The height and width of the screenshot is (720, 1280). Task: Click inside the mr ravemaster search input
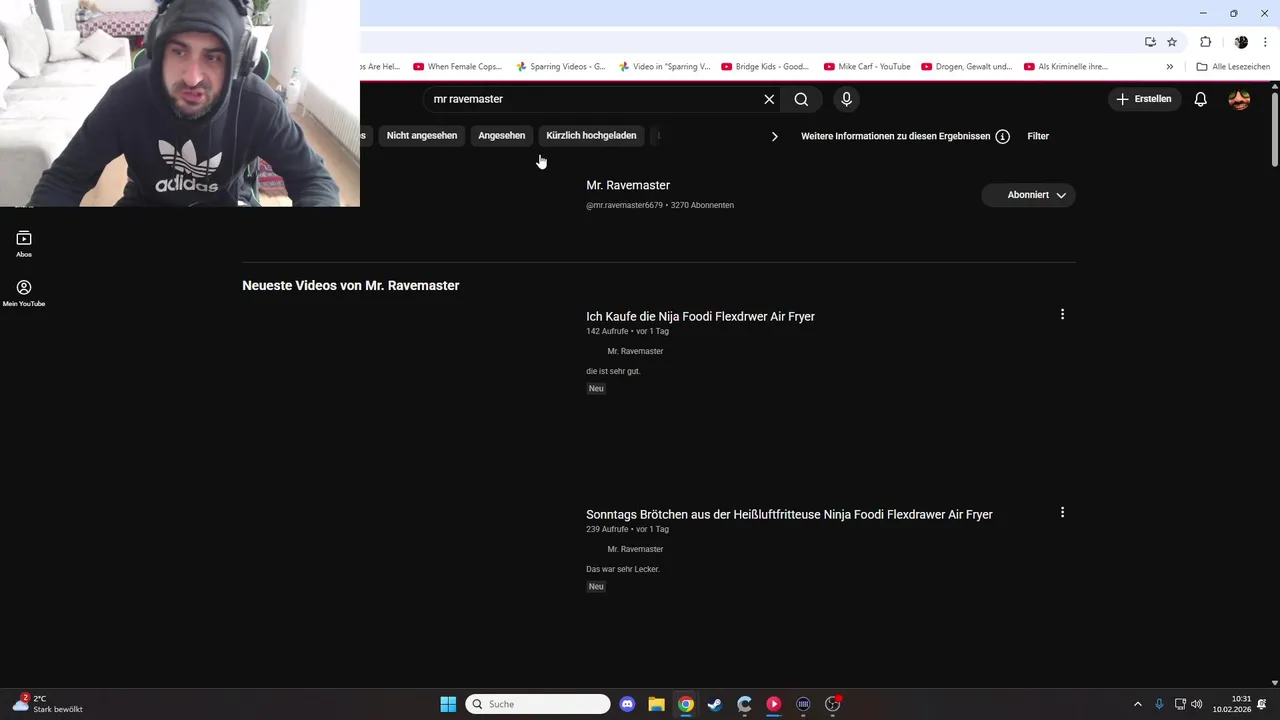(x=590, y=99)
